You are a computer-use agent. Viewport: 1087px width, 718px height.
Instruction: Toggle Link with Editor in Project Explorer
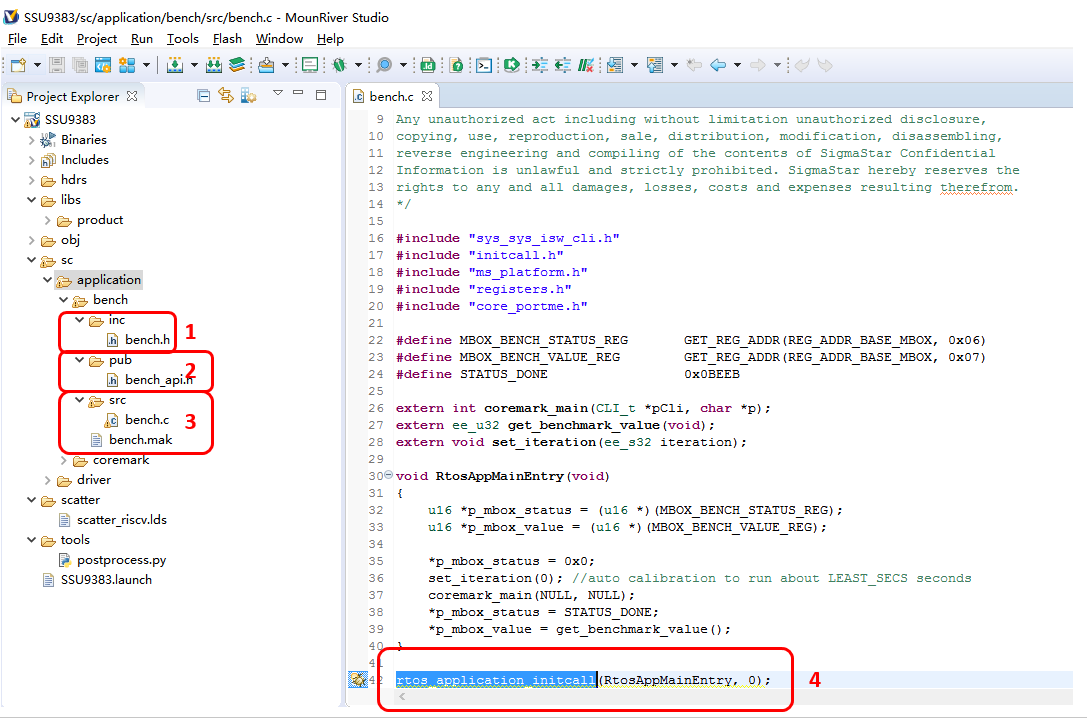(226, 96)
